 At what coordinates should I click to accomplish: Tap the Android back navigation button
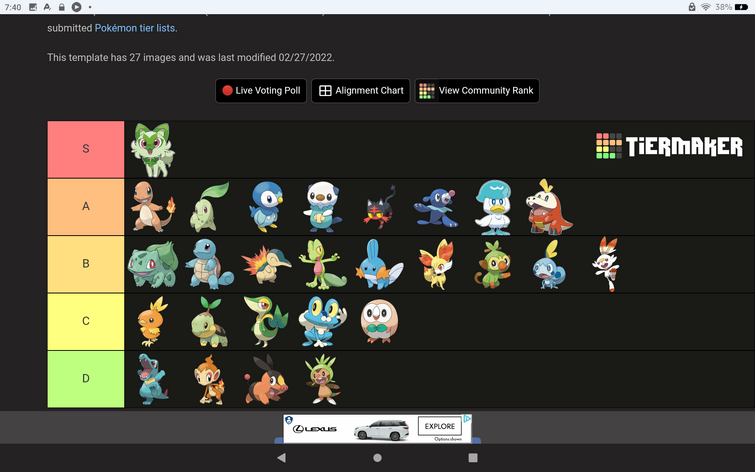282,458
